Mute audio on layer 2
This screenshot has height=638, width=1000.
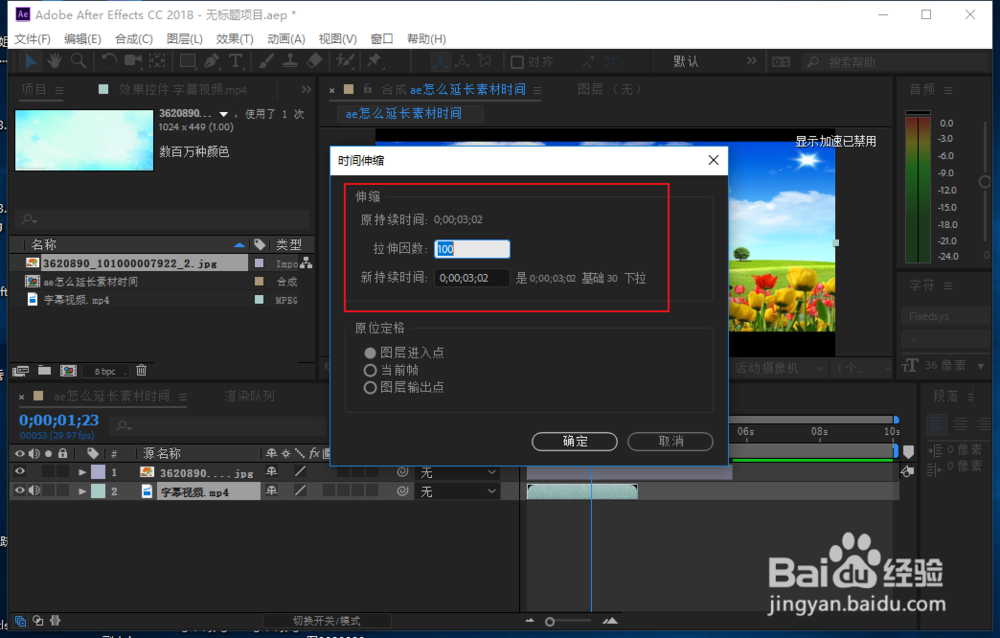point(33,490)
